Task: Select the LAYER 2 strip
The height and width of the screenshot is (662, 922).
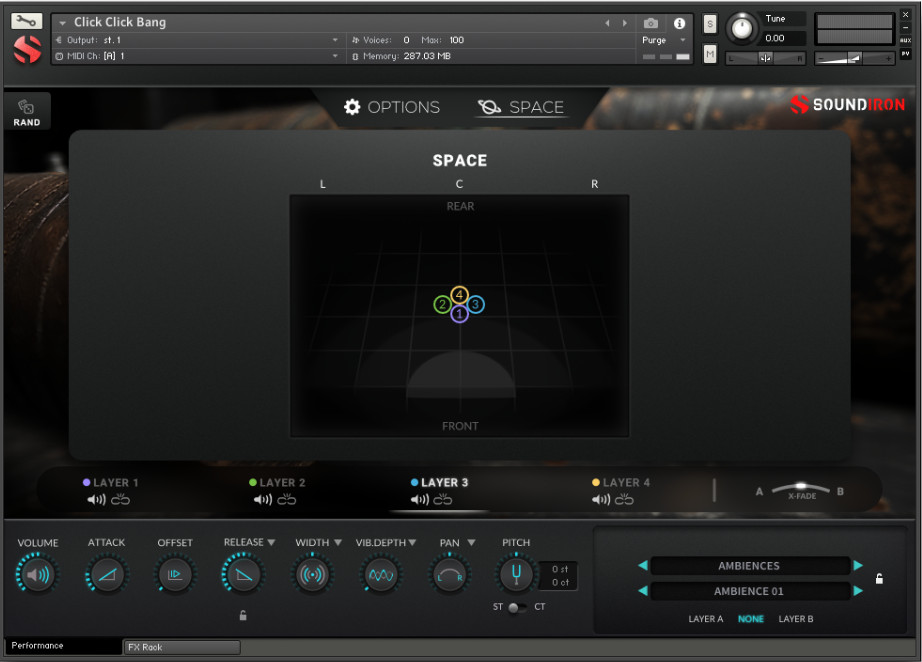Action: click(x=283, y=482)
